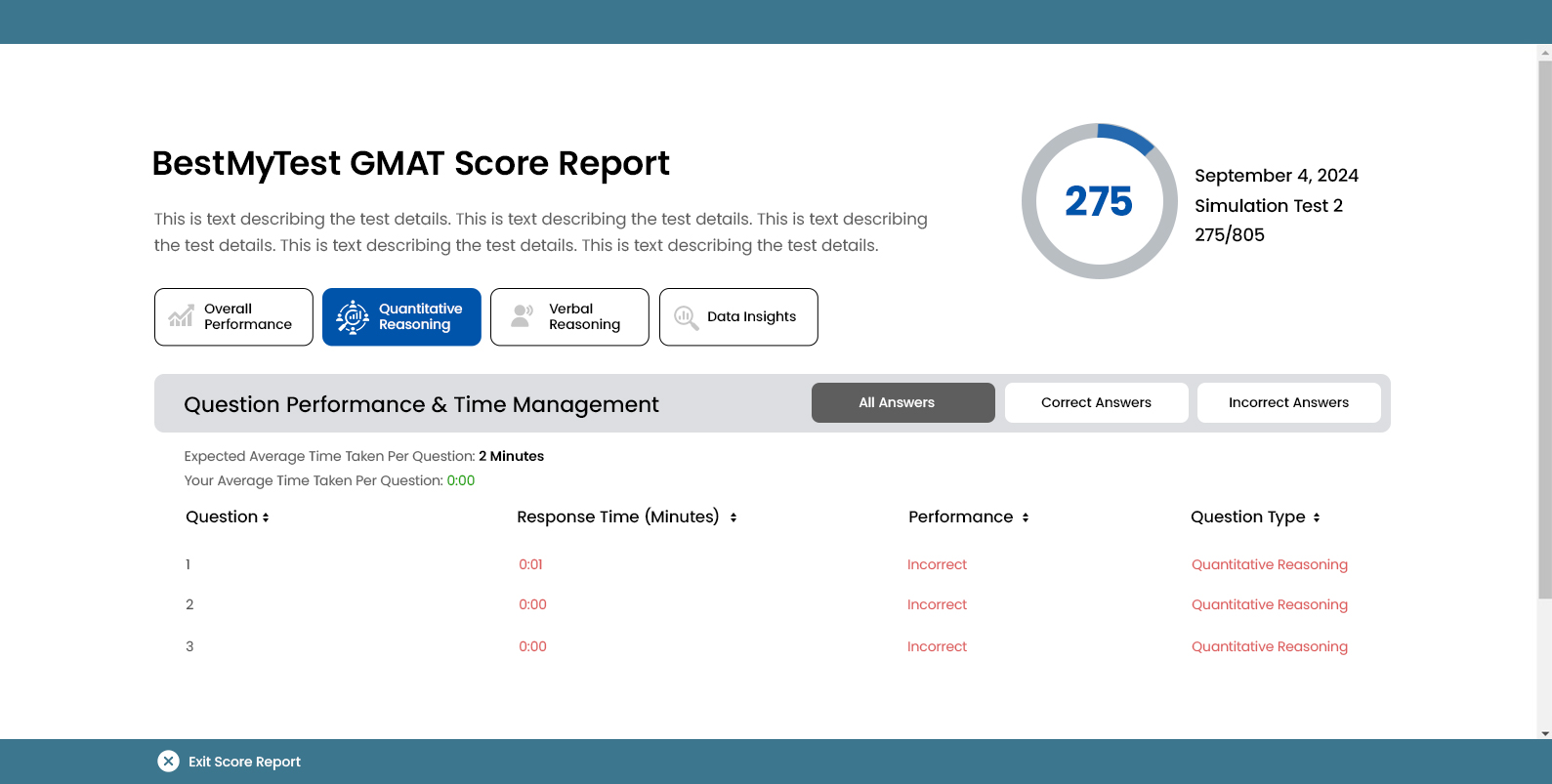Click Incorrect status for question 3

pos(937,646)
